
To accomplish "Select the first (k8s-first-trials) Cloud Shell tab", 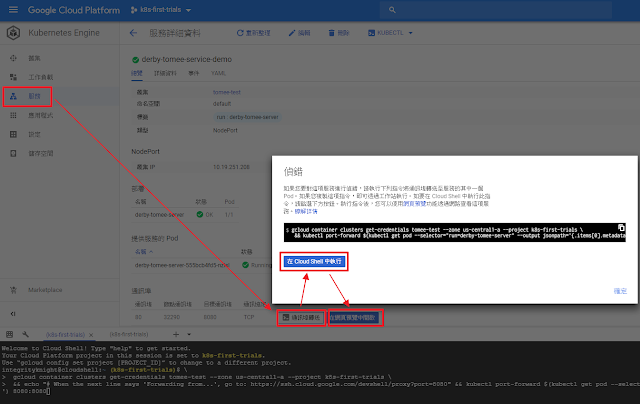I will click(x=65, y=335).
